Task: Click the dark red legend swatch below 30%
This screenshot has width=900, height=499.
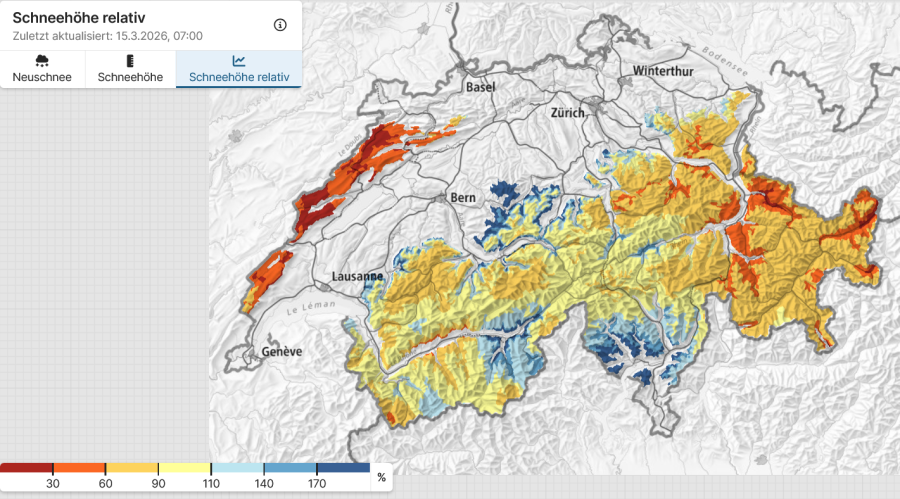Action: [x=26, y=468]
